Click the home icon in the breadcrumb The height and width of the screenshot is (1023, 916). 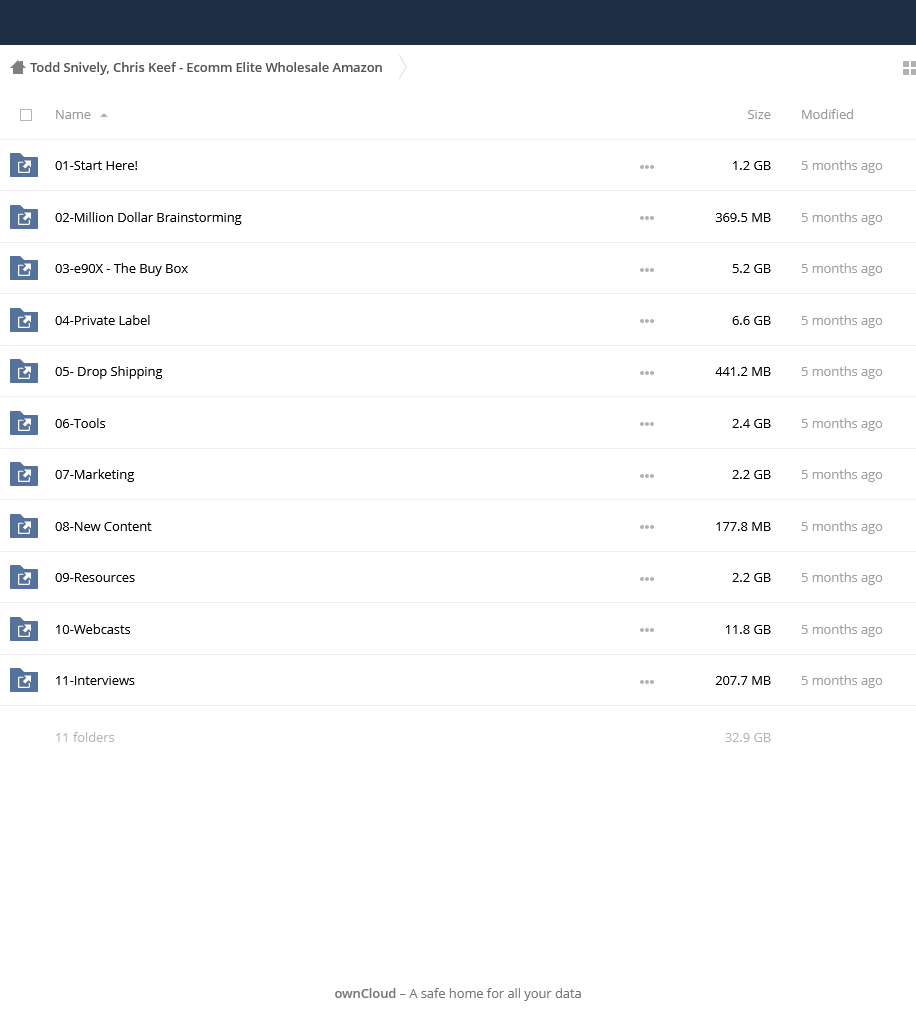18,67
